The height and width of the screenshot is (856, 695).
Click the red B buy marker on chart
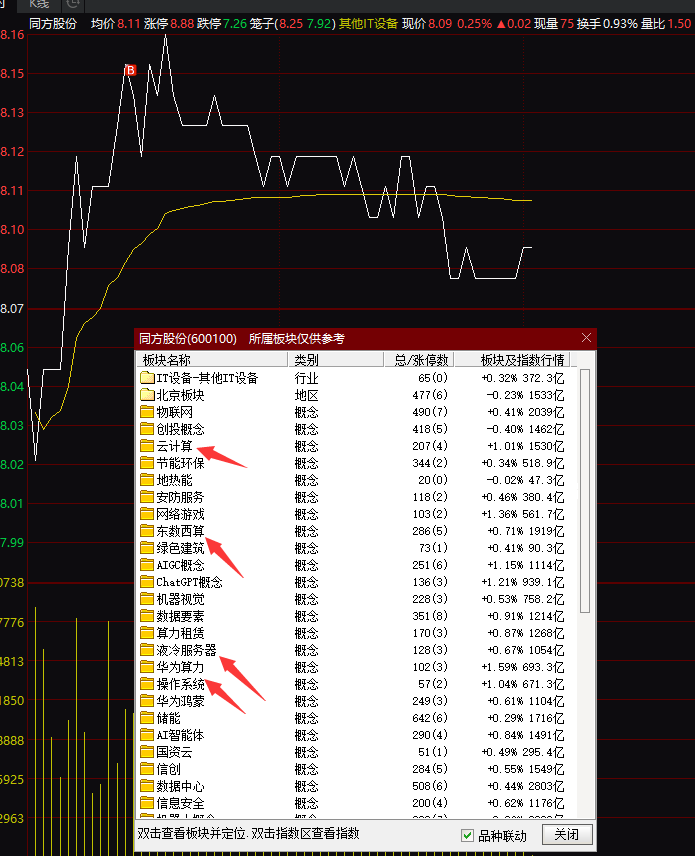coord(130,70)
